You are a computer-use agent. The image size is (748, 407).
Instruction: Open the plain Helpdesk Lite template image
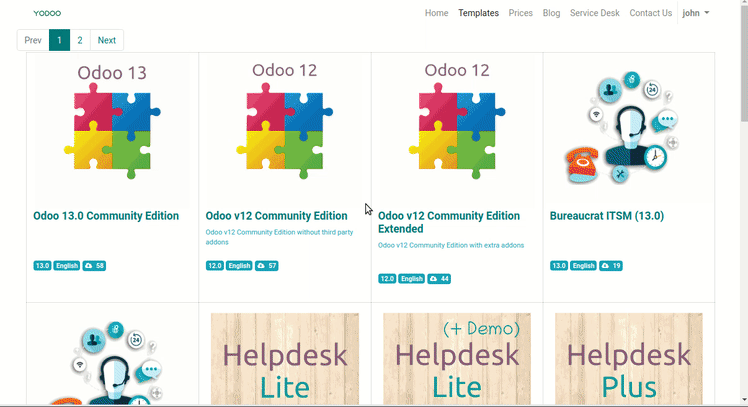[285, 358]
